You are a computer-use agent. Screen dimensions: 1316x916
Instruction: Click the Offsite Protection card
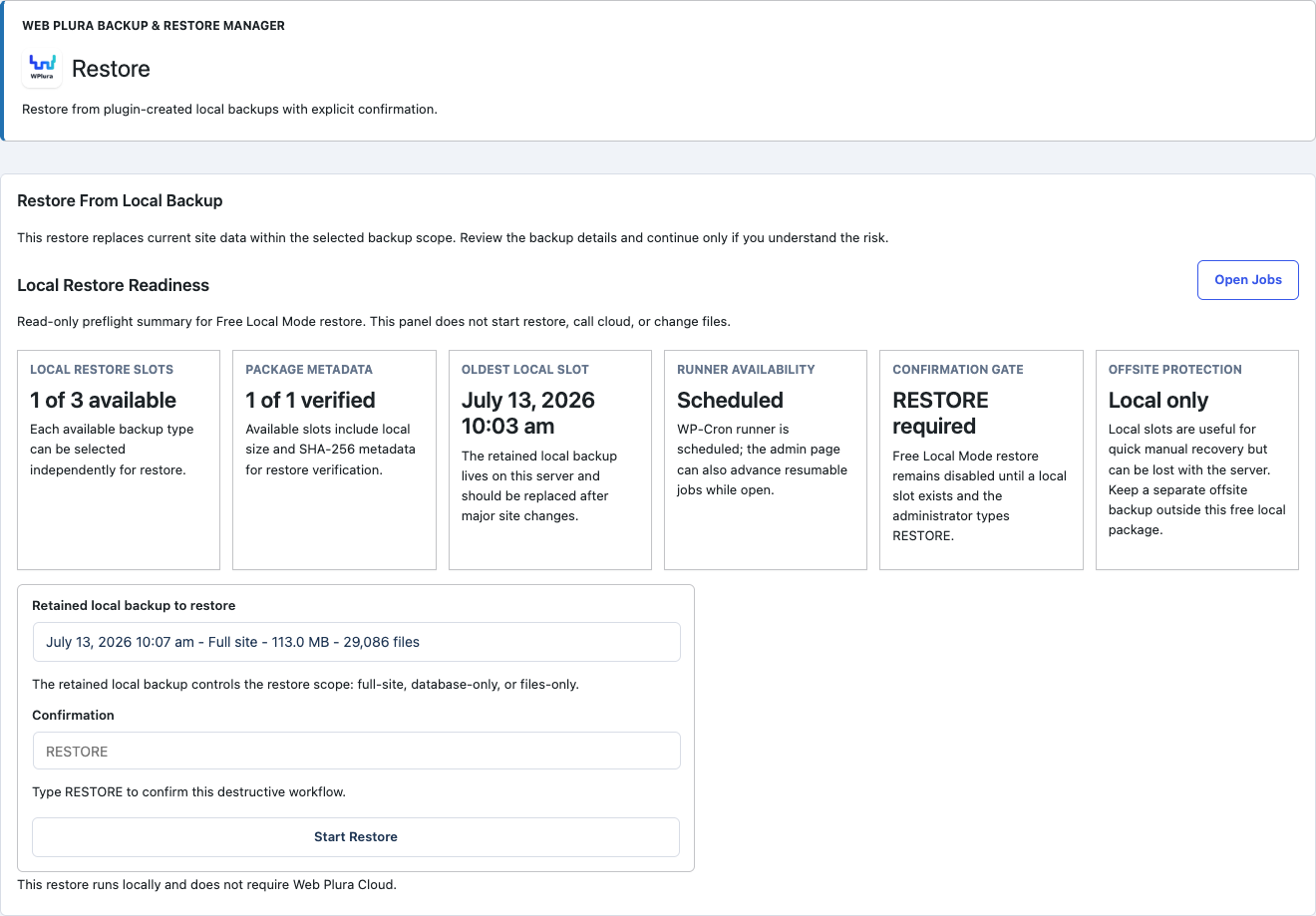tap(1197, 459)
